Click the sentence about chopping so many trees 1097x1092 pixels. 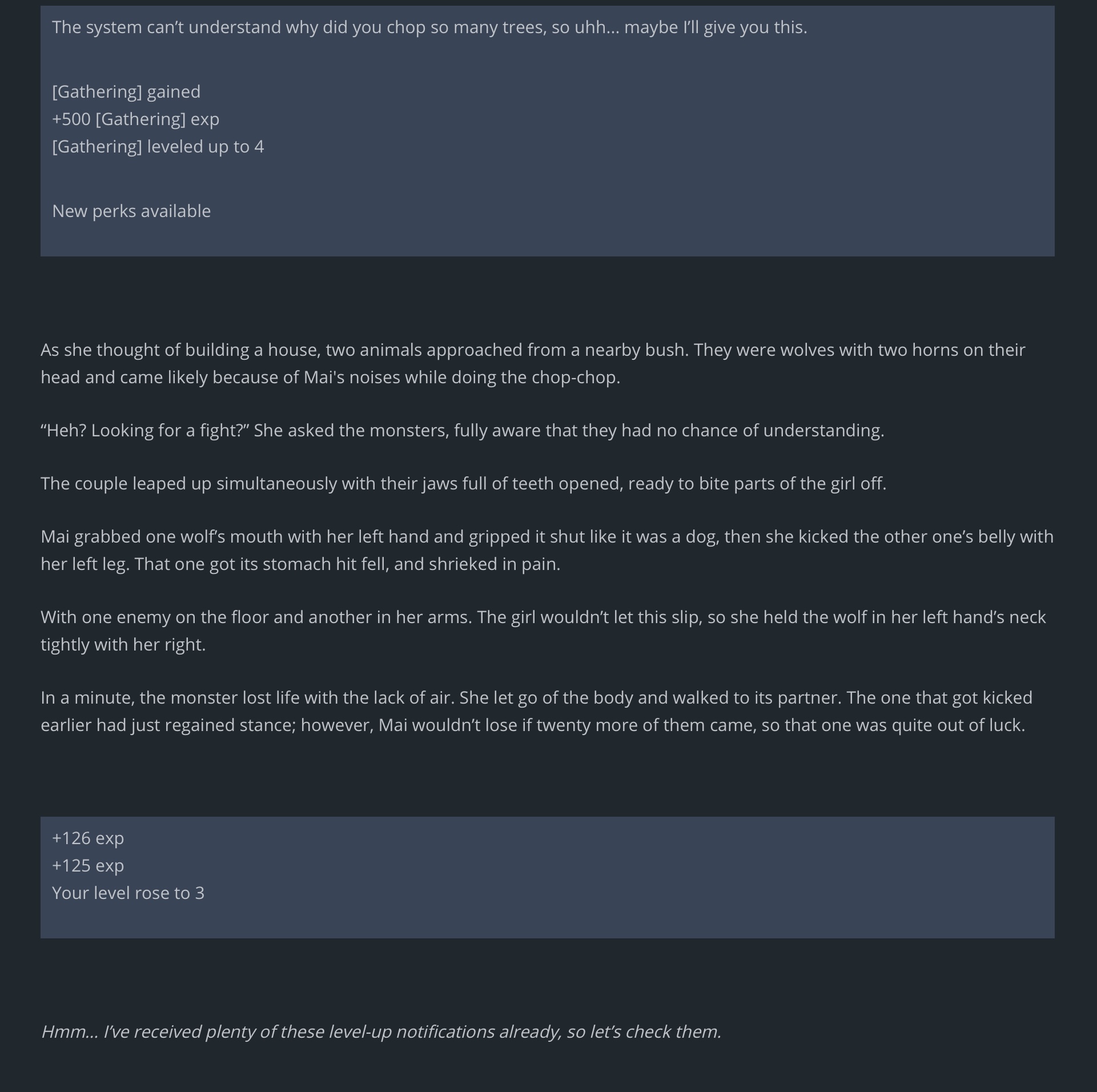click(429, 27)
